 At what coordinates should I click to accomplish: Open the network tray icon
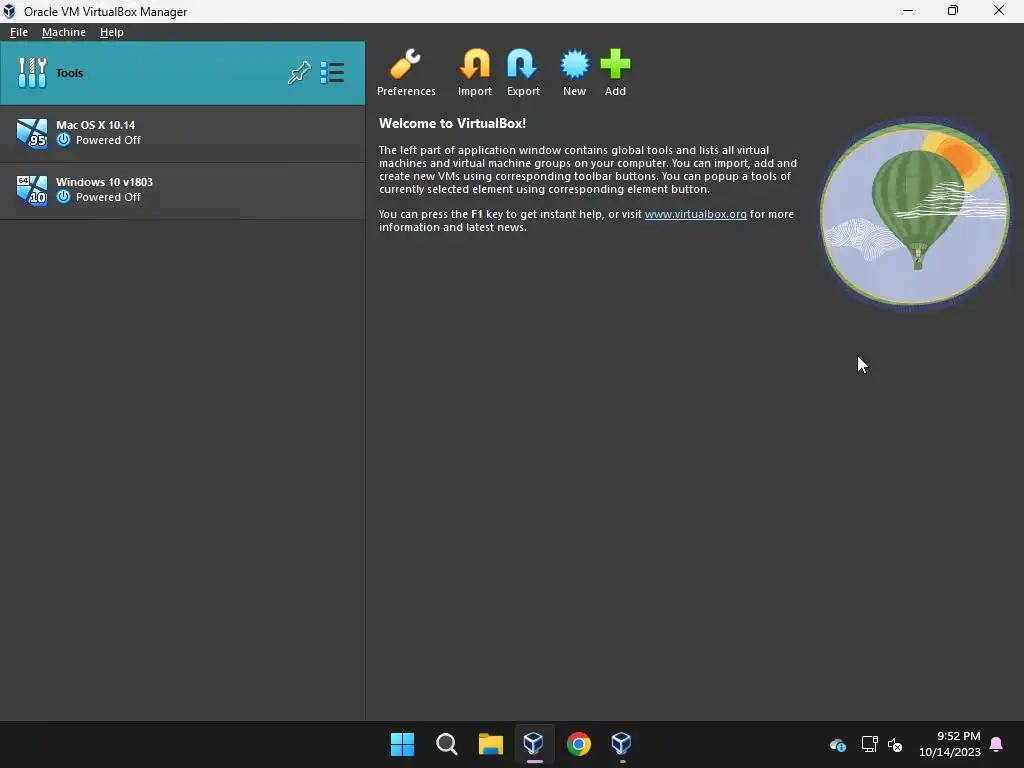pos(869,744)
